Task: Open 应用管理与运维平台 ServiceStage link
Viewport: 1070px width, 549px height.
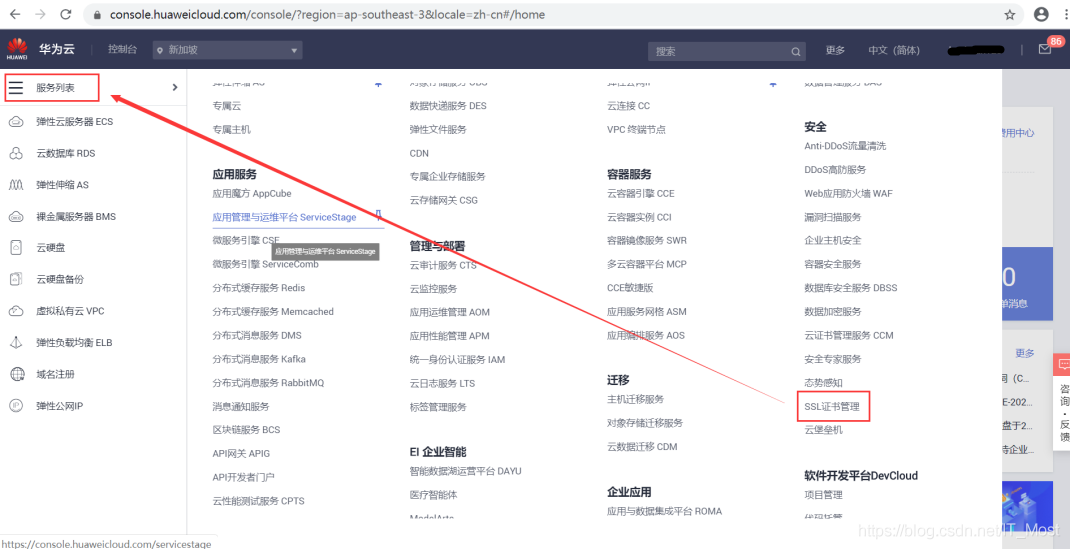Action: point(285,217)
